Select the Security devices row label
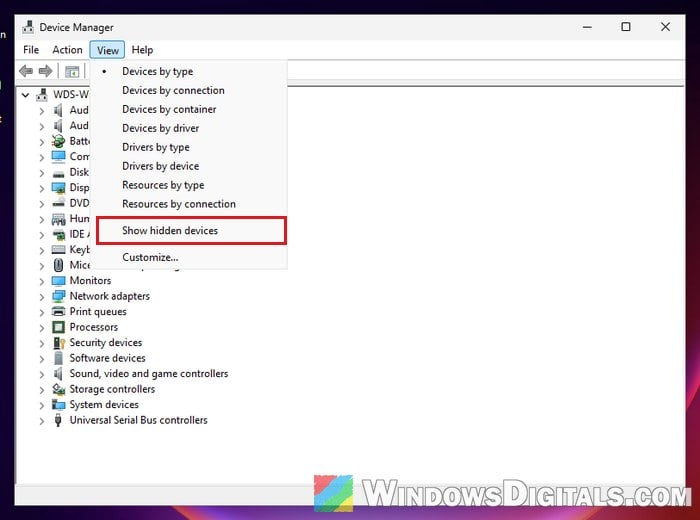This screenshot has height=520, width=700. pyautogui.click(x=106, y=342)
